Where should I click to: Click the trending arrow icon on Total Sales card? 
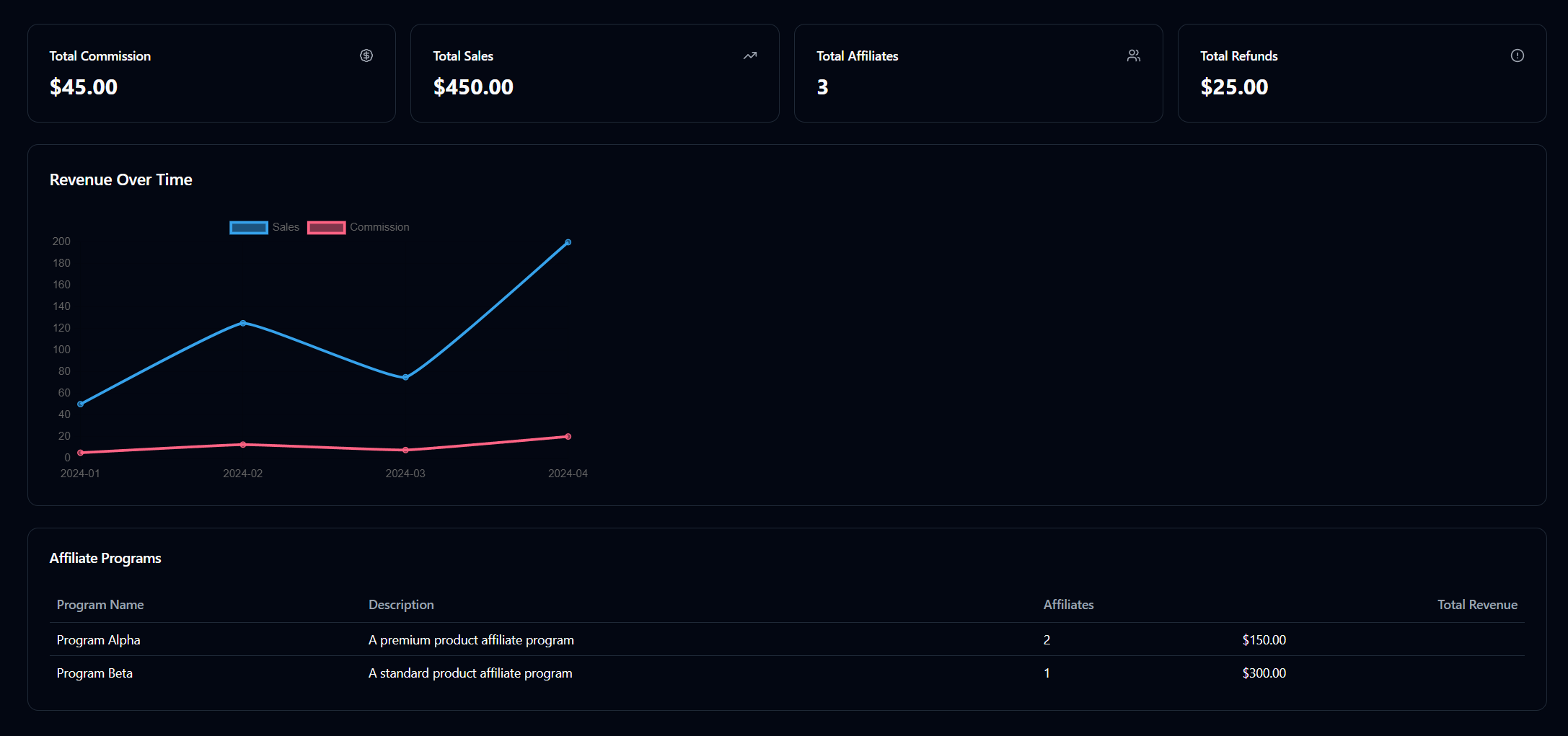750,56
